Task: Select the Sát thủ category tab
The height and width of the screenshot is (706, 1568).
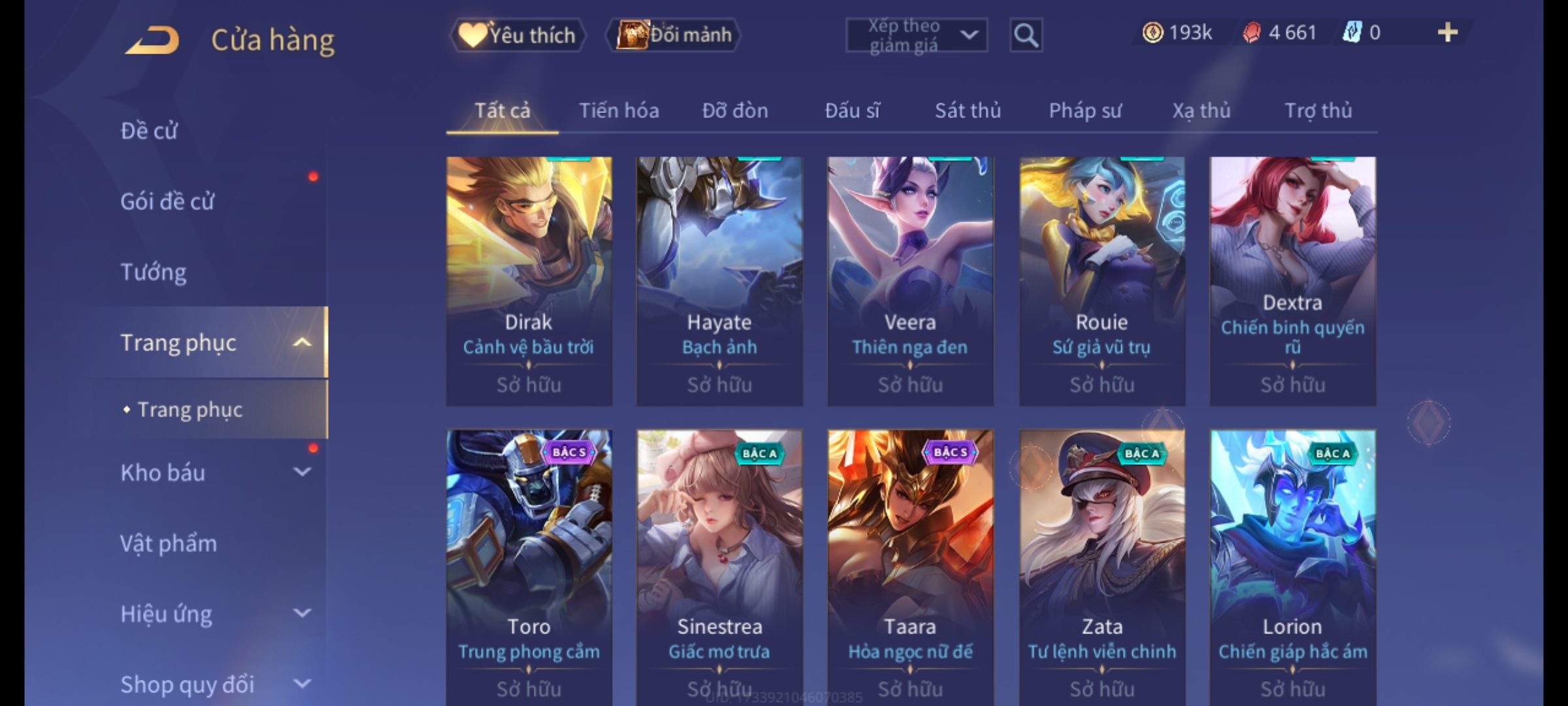Action: point(968,110)
